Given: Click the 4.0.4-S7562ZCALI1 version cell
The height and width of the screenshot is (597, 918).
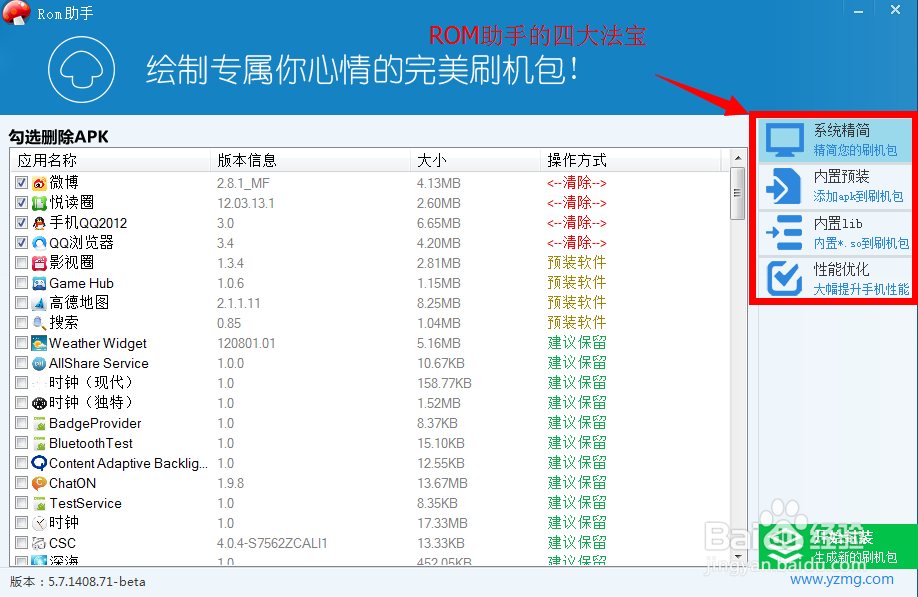Looking at the screenshot, I should tap(272, 543).
